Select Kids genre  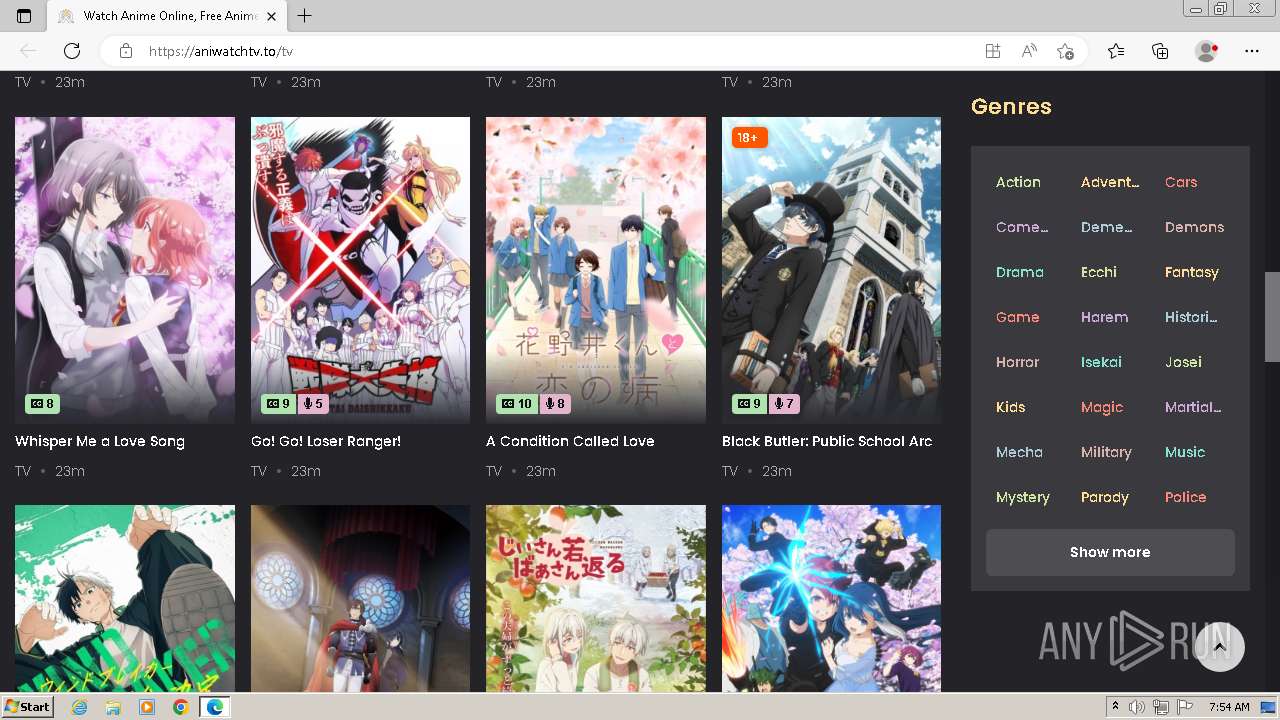click(x=1011, y=407)
